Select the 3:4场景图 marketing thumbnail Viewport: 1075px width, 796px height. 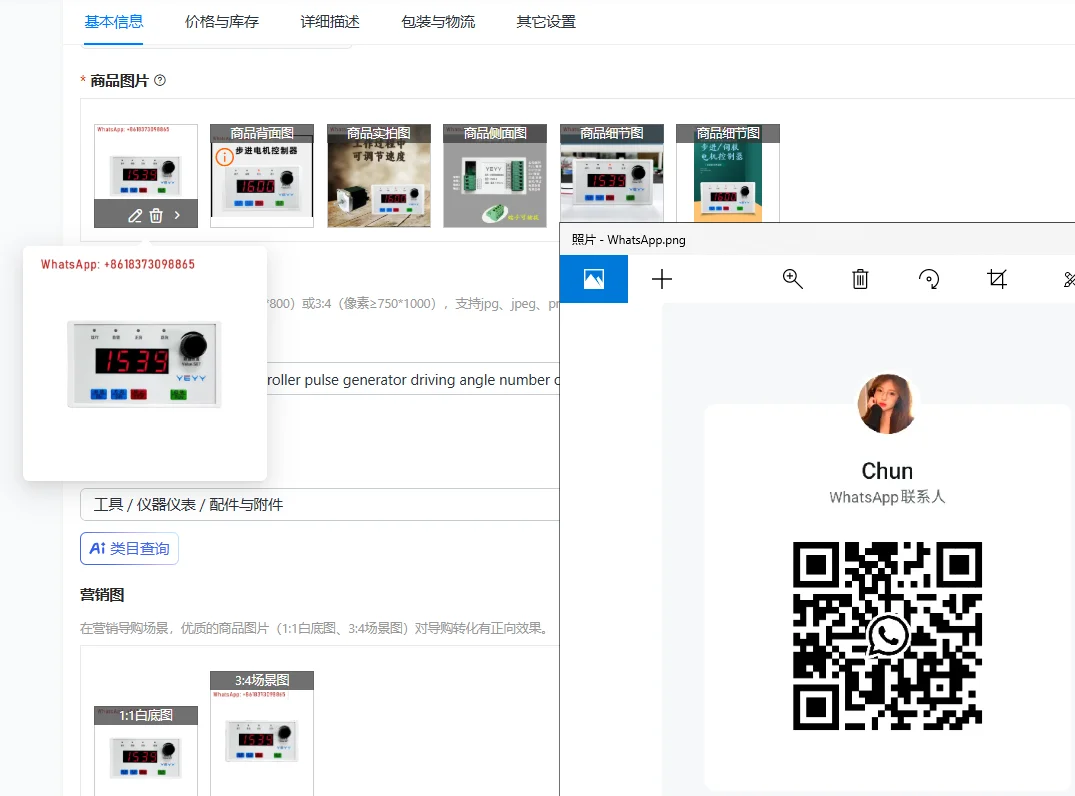tap(262, 734)
